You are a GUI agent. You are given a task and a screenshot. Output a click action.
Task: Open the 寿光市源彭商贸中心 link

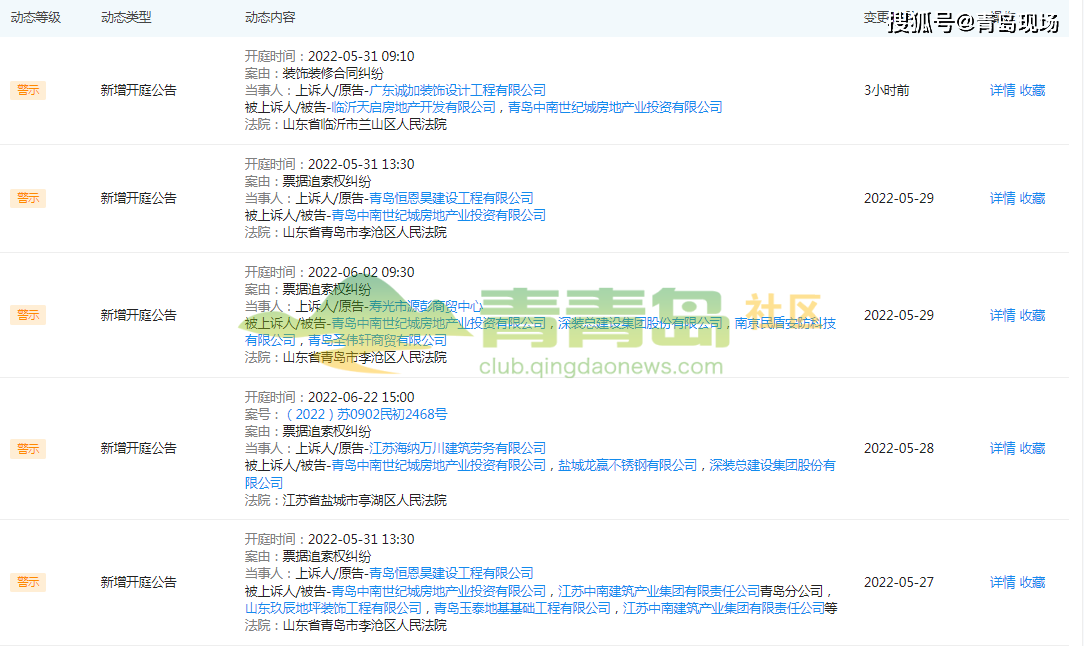[426, 306]
